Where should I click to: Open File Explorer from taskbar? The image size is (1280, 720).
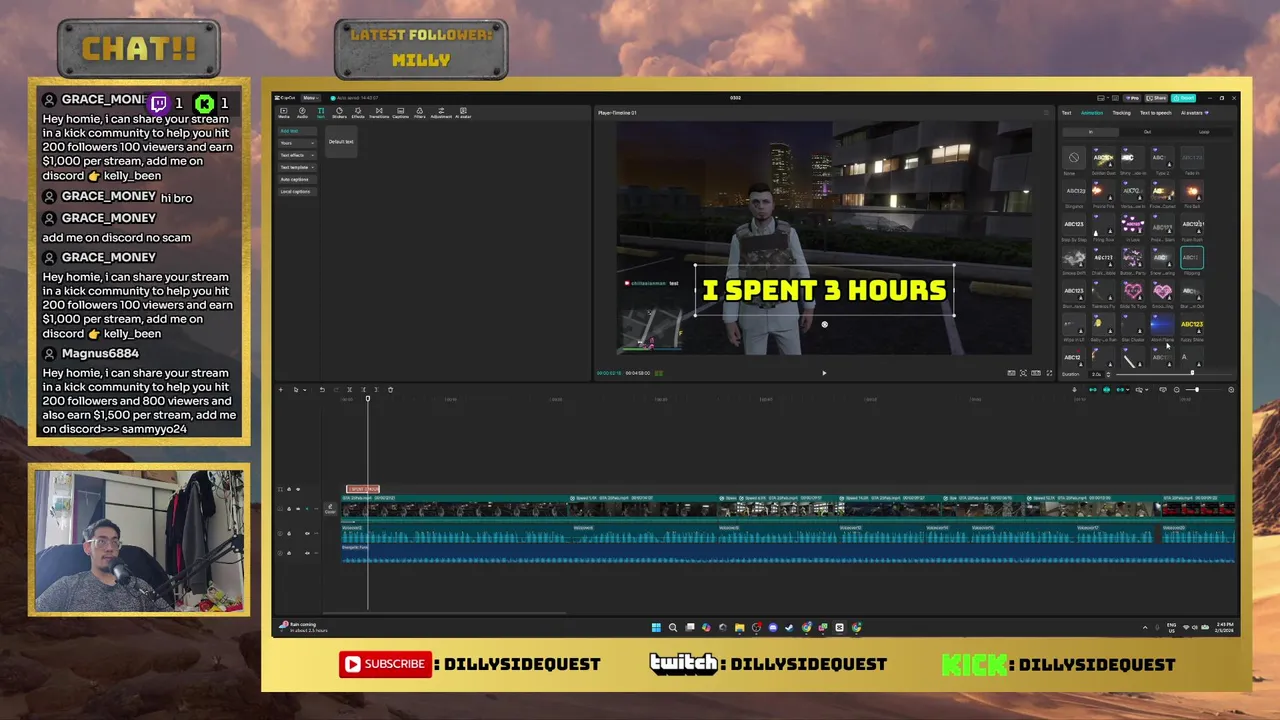(x=739, y=628)
